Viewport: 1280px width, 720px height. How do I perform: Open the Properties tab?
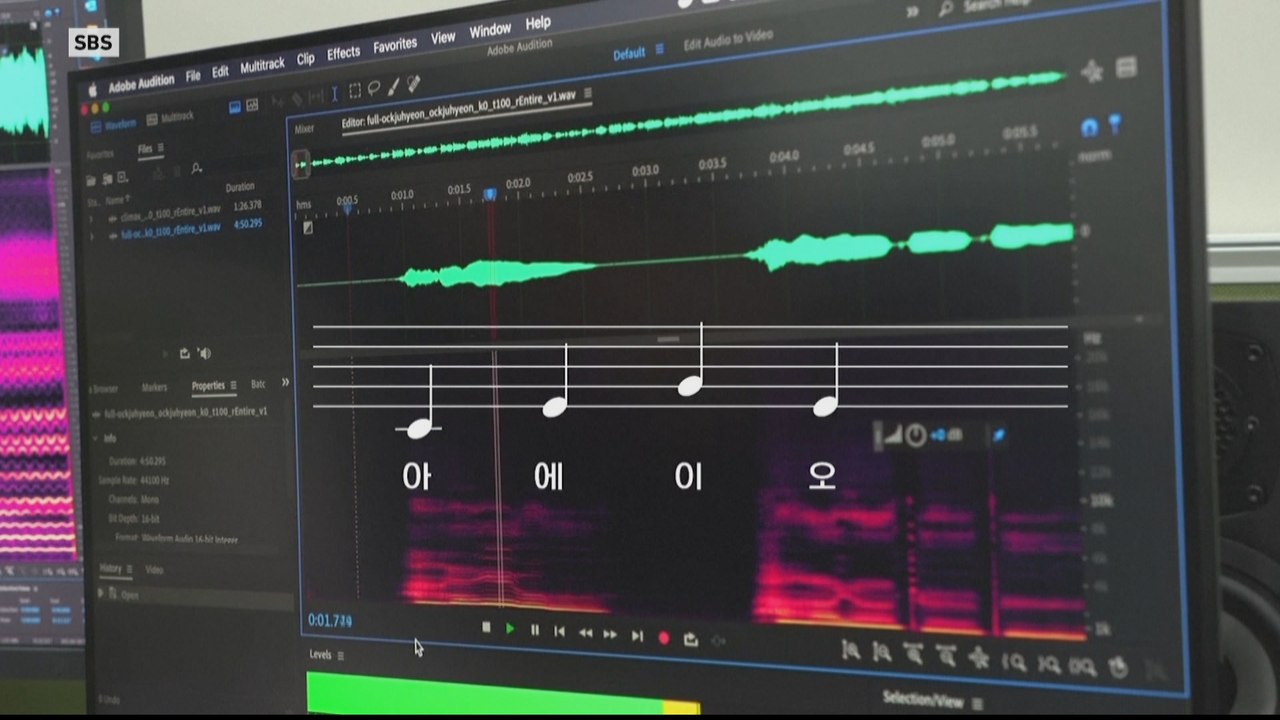[x=208, y=386]
